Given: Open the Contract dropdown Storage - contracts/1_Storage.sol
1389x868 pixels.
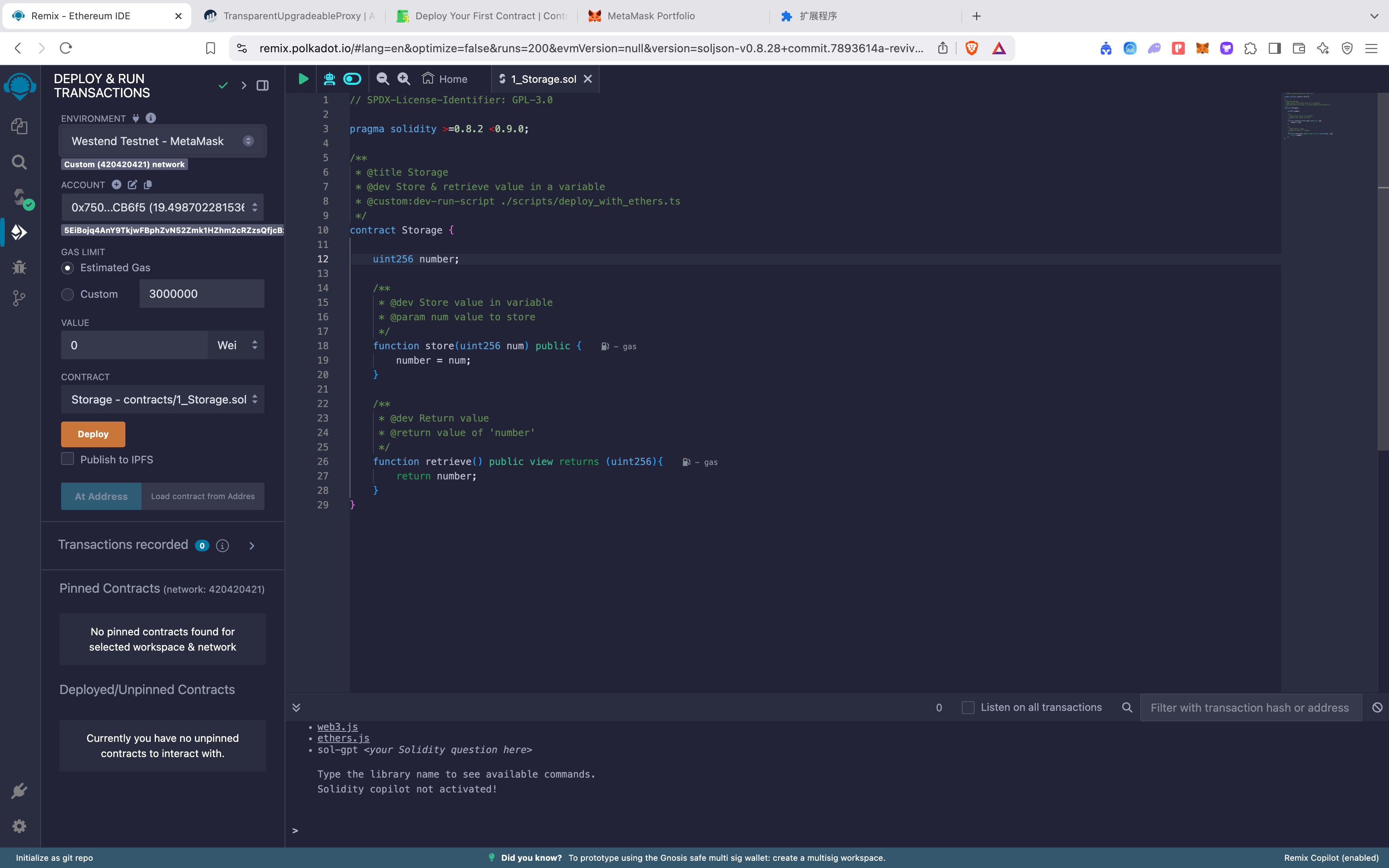Looking at the screenshot, I should 162,399.
